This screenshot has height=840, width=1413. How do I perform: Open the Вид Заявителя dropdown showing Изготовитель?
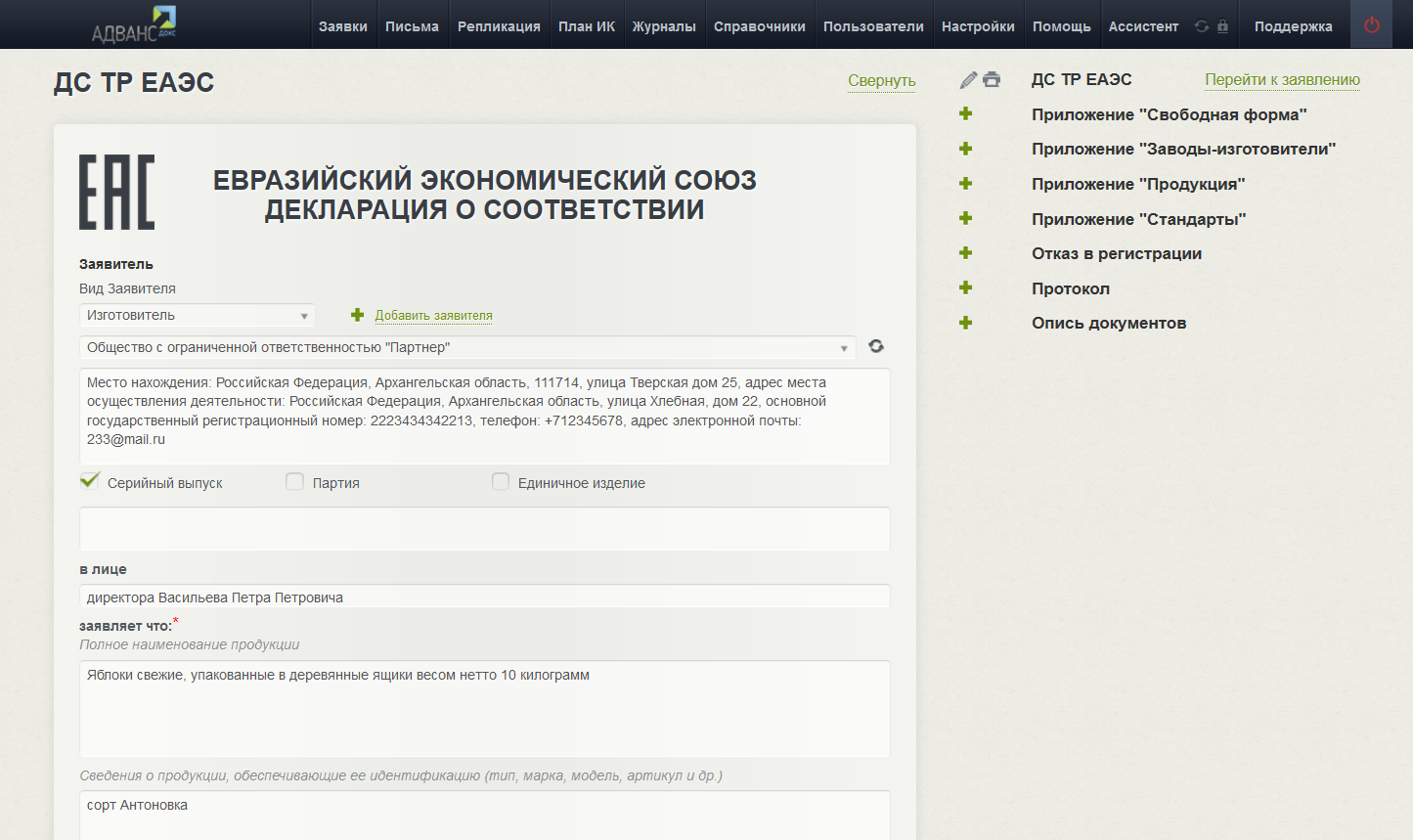tap(198, 315)
